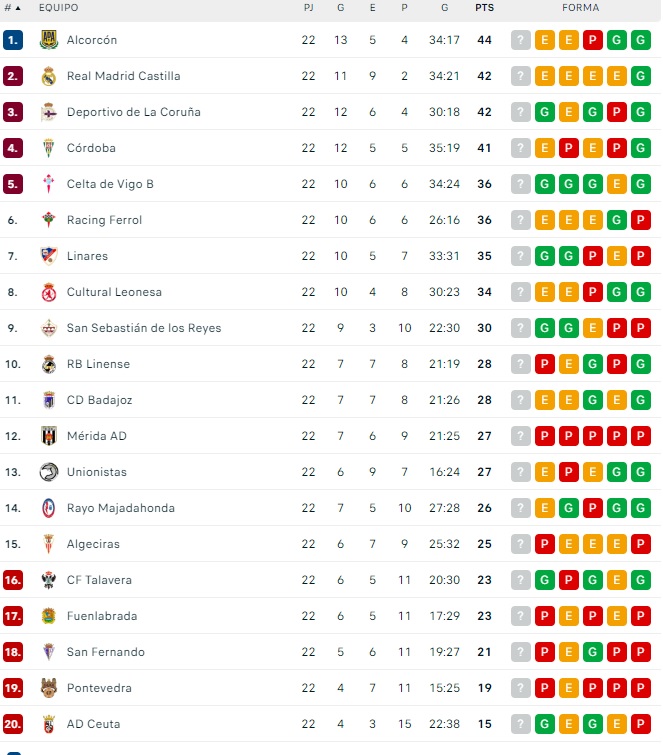Click Mérida AD's last red P form badge

tap(641, 436)
